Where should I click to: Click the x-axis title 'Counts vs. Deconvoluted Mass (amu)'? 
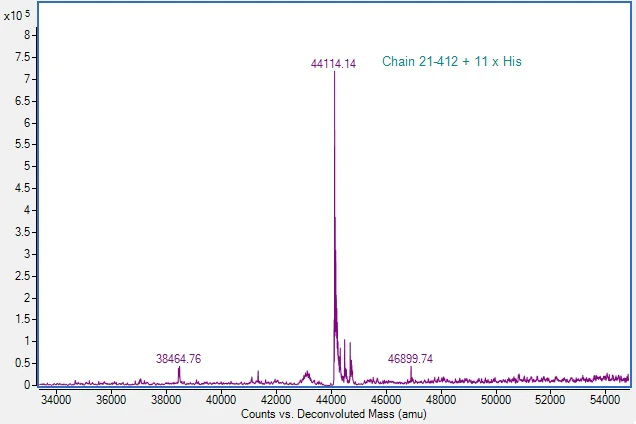(x=333, y=414)
